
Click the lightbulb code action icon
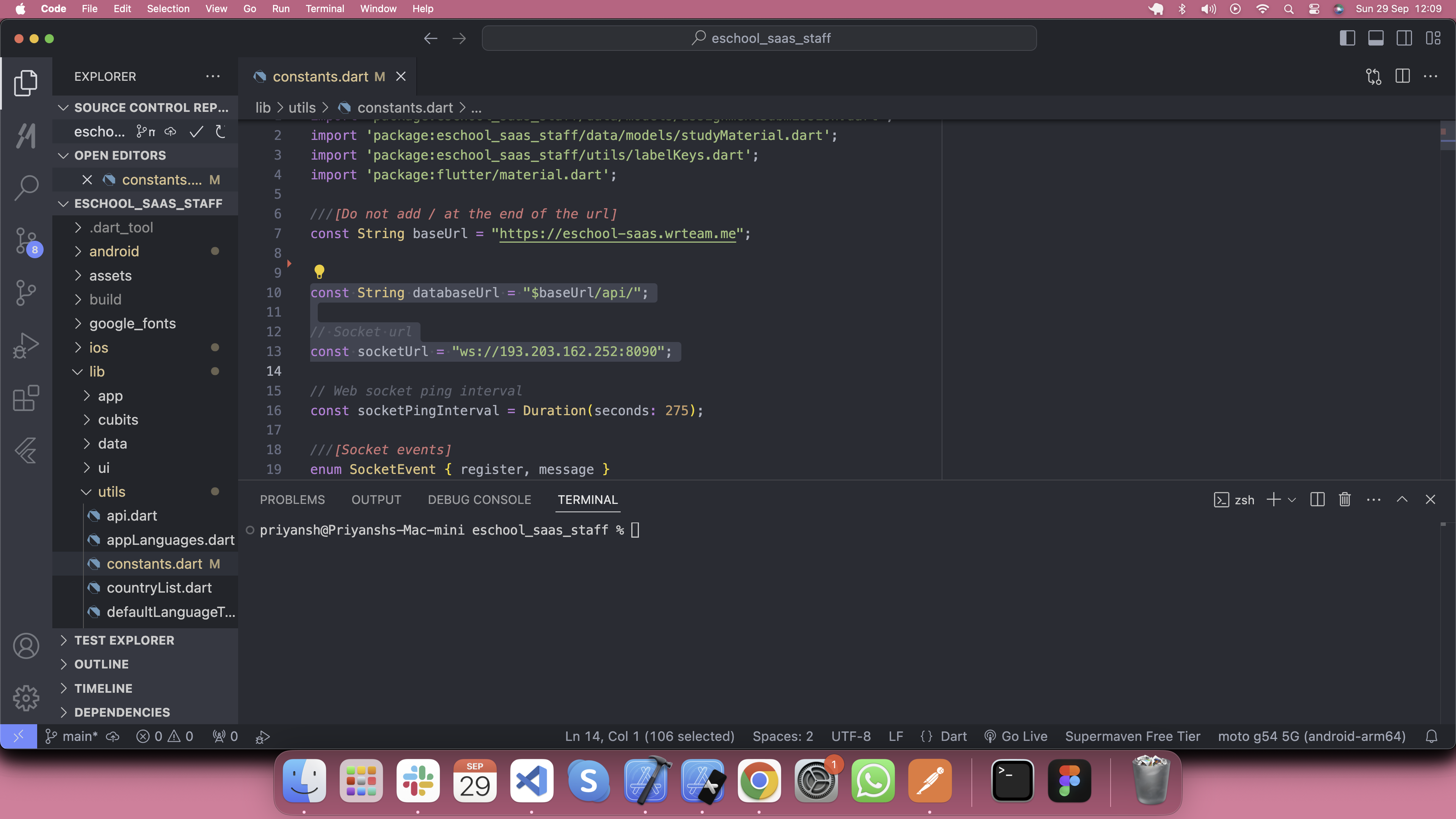[x=319, y=272]
